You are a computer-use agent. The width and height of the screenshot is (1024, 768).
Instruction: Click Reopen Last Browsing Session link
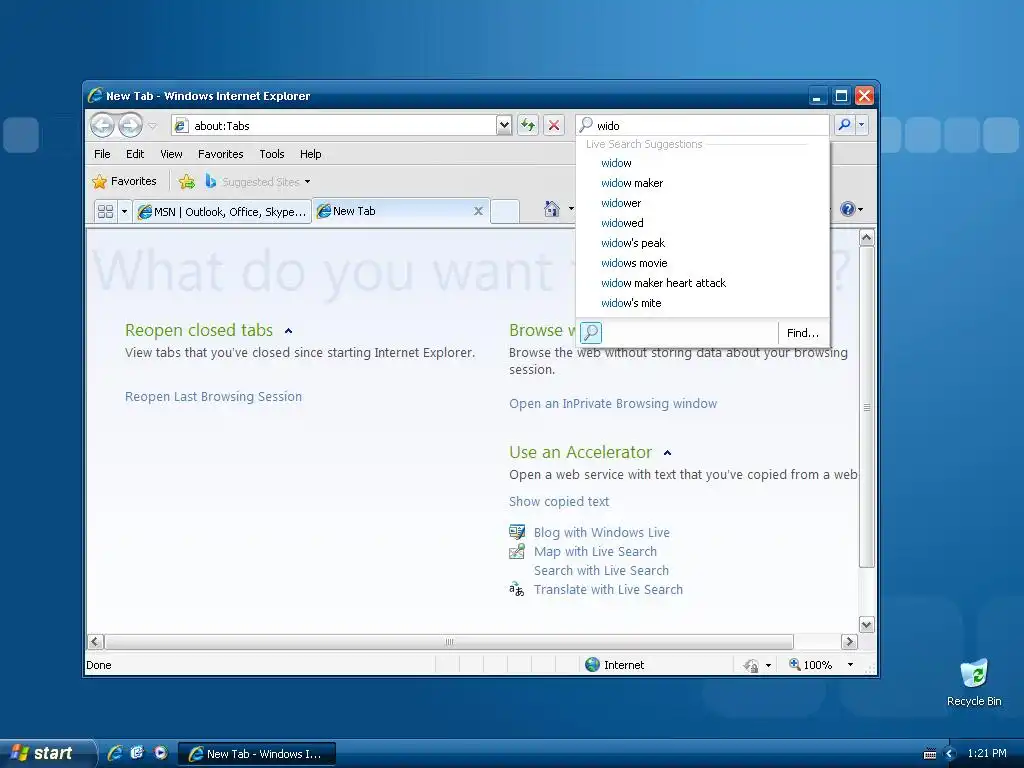tap(214, 396)
